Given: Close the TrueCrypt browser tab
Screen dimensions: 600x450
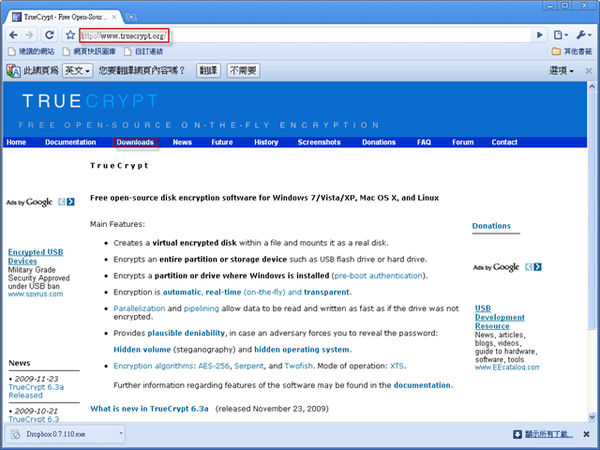Looking at the screenshot, I should [114, 17].
